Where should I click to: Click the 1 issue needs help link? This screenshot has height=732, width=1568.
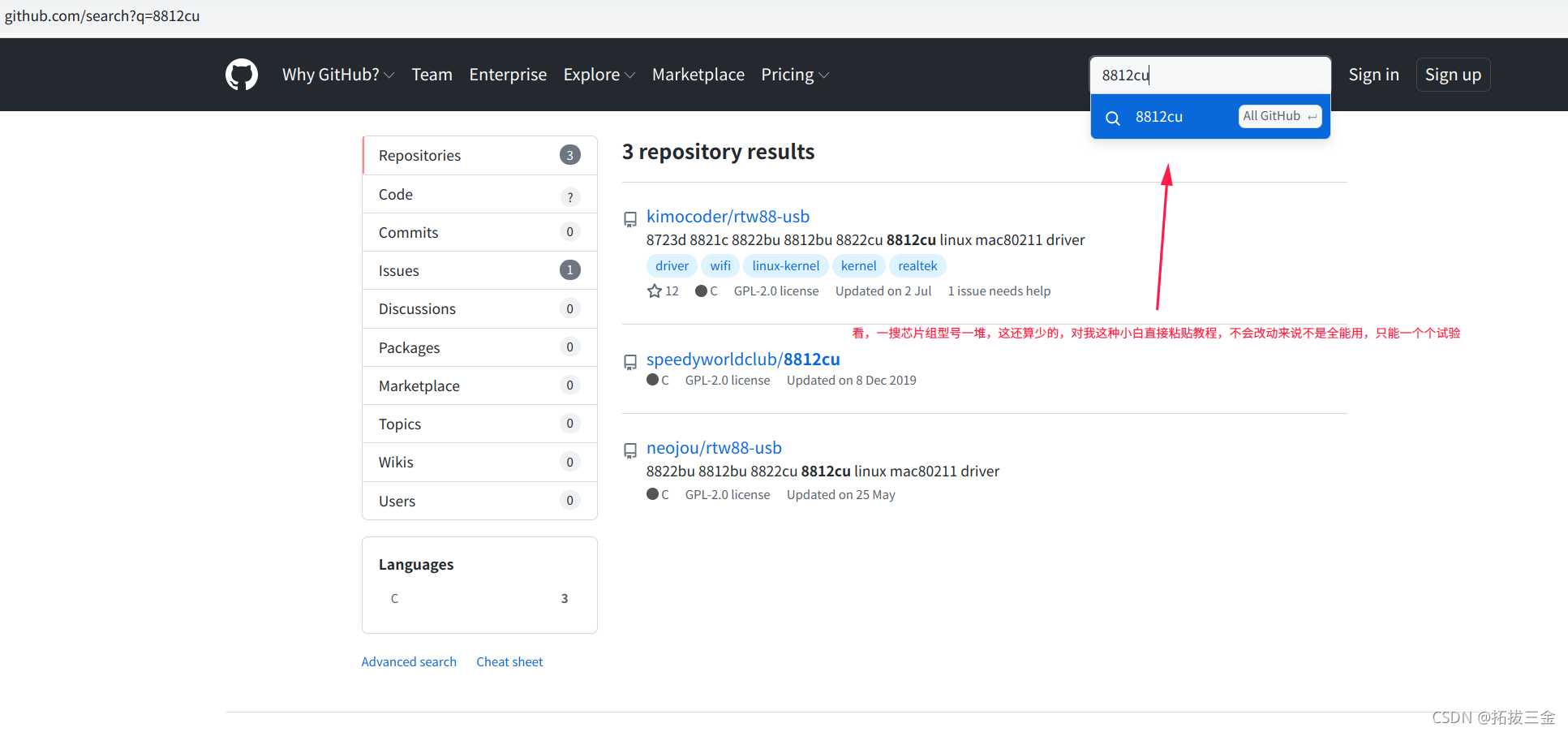click(x=999, y=291)
